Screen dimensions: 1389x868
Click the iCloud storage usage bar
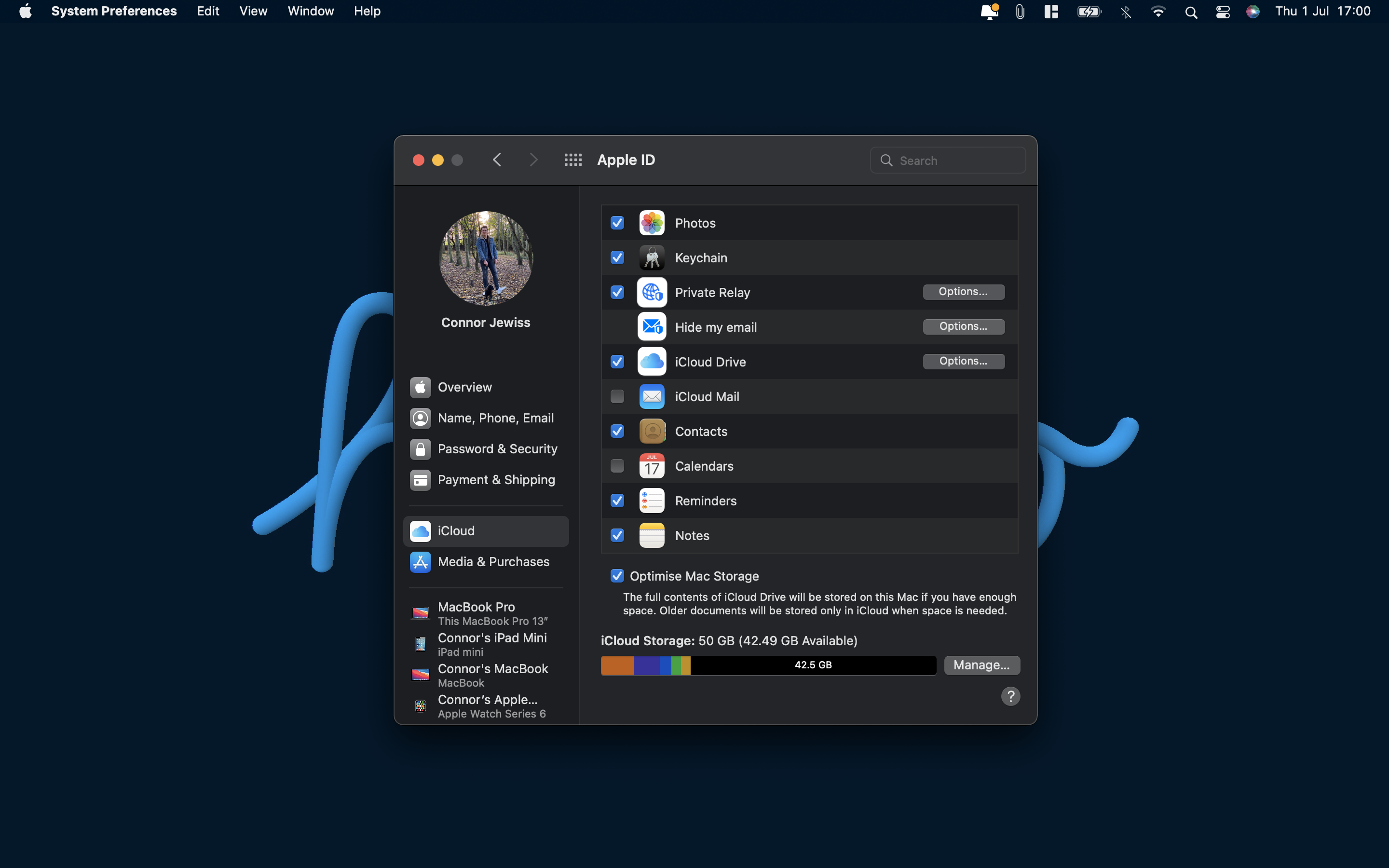pos(768,665)
